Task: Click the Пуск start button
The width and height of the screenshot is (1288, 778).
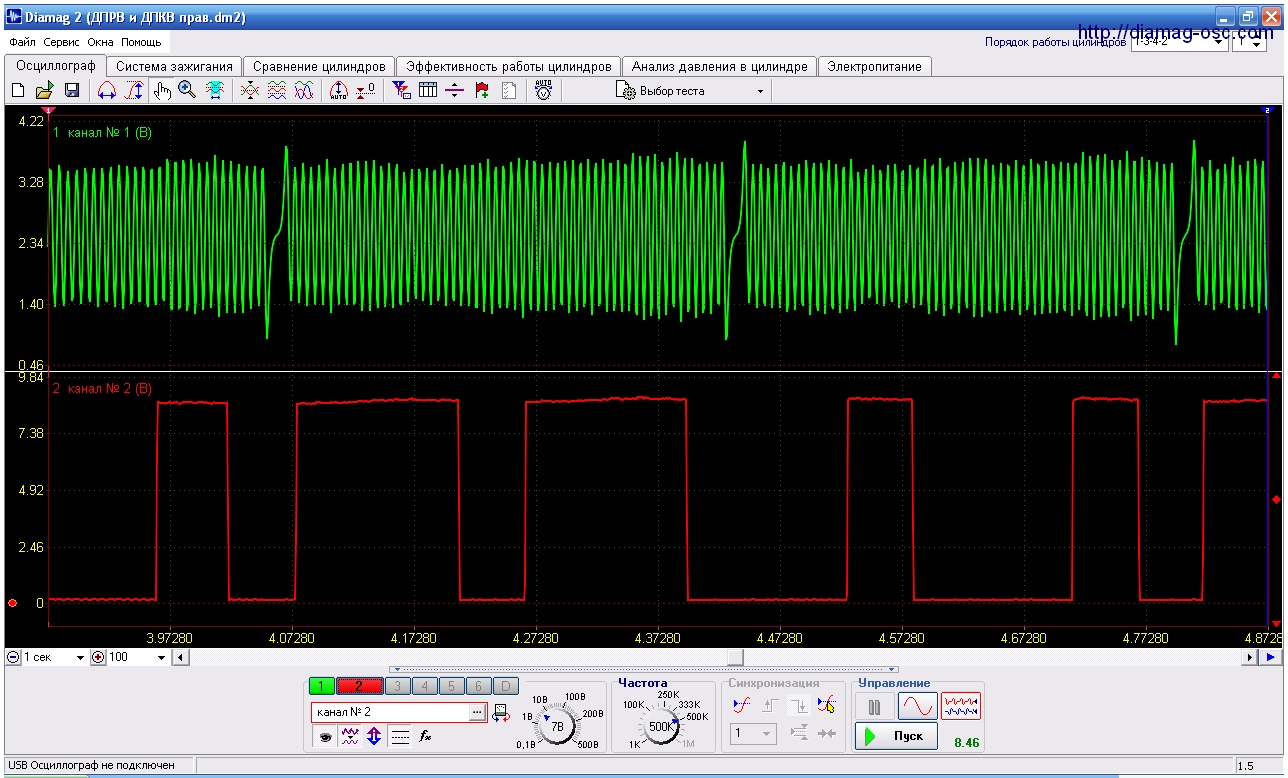Action: pyautogui.click(x=896, y=736)
